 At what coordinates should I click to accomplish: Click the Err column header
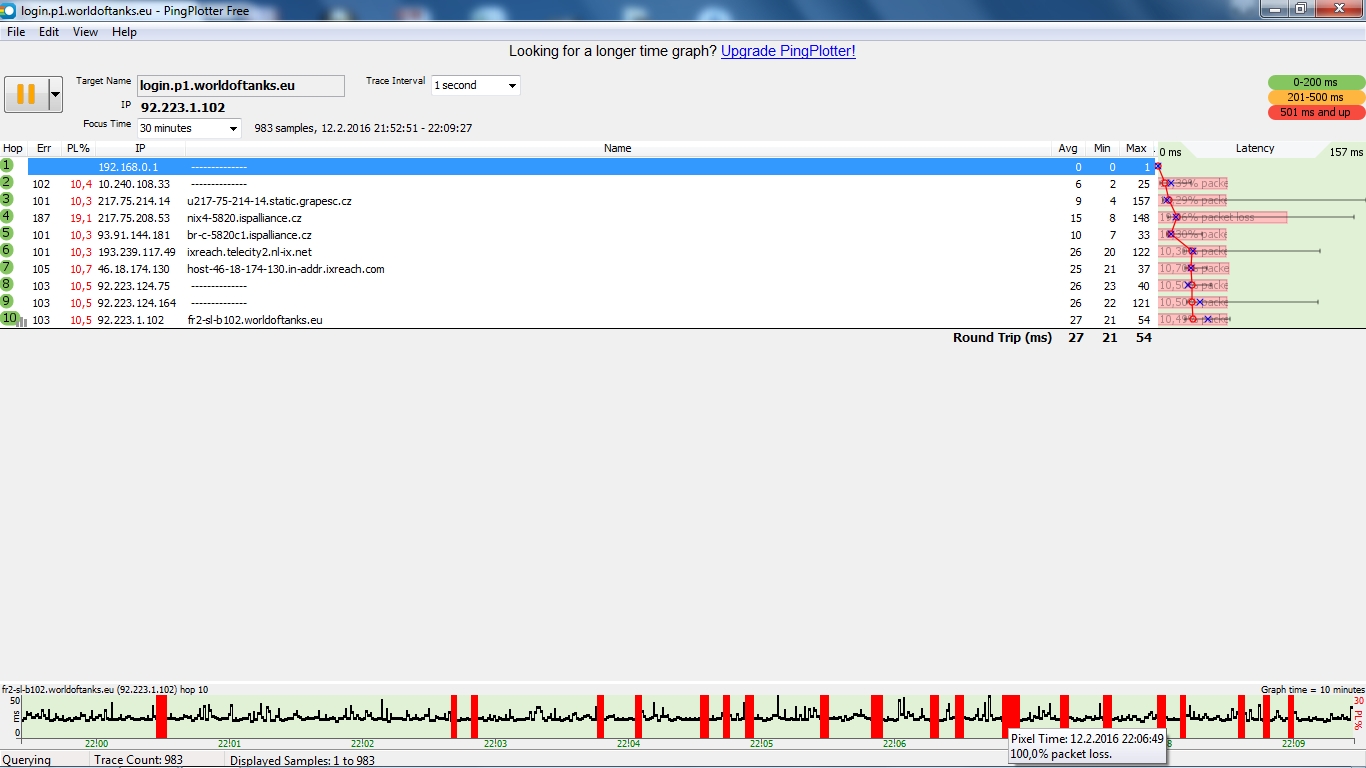coord(44,148)
